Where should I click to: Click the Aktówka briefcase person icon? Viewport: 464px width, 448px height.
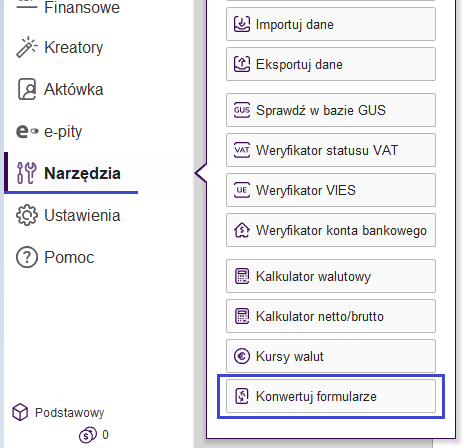(27, 89)
